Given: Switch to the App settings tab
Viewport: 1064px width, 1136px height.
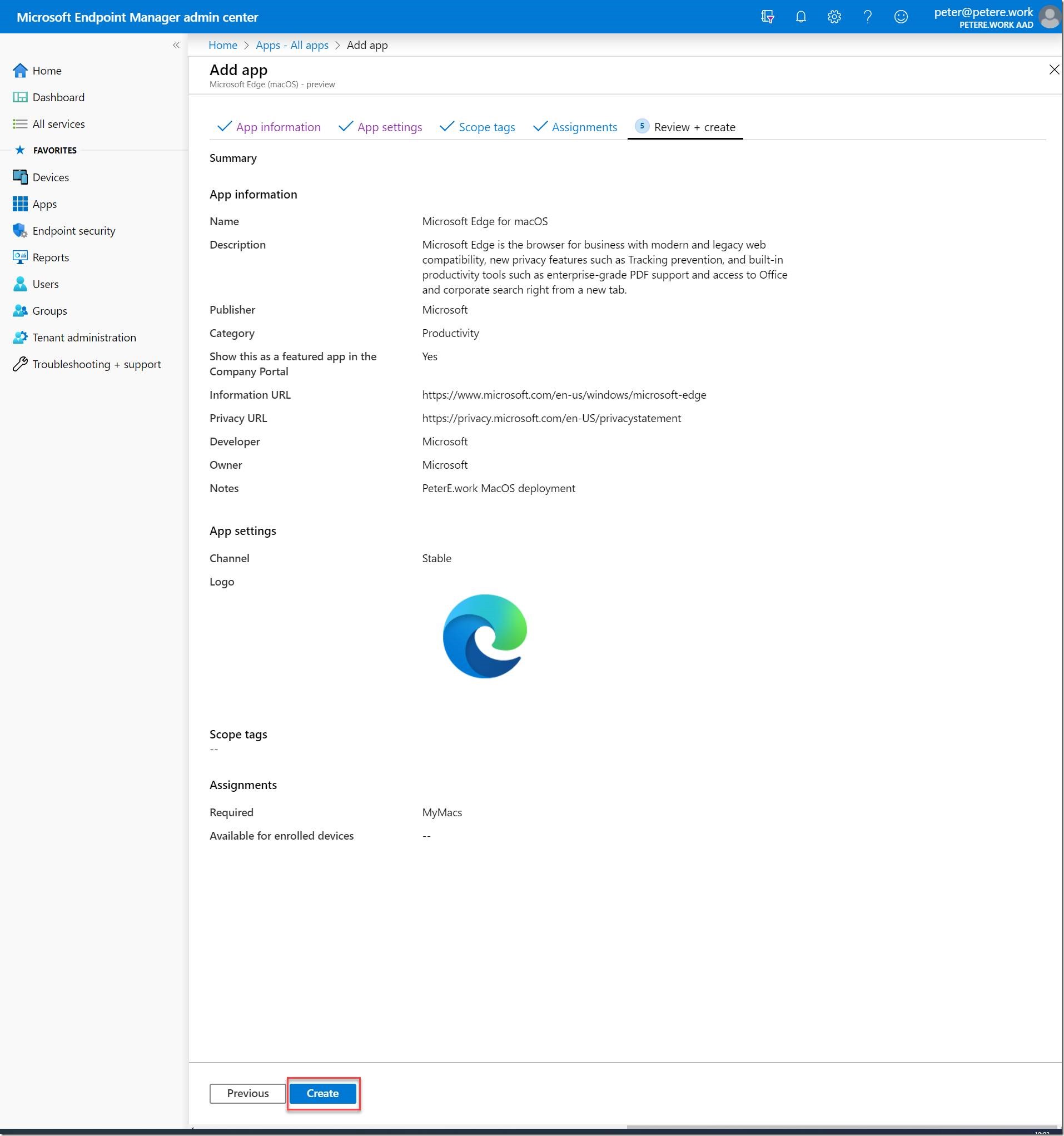Looking at the screenshot, I should pos(389,127).
